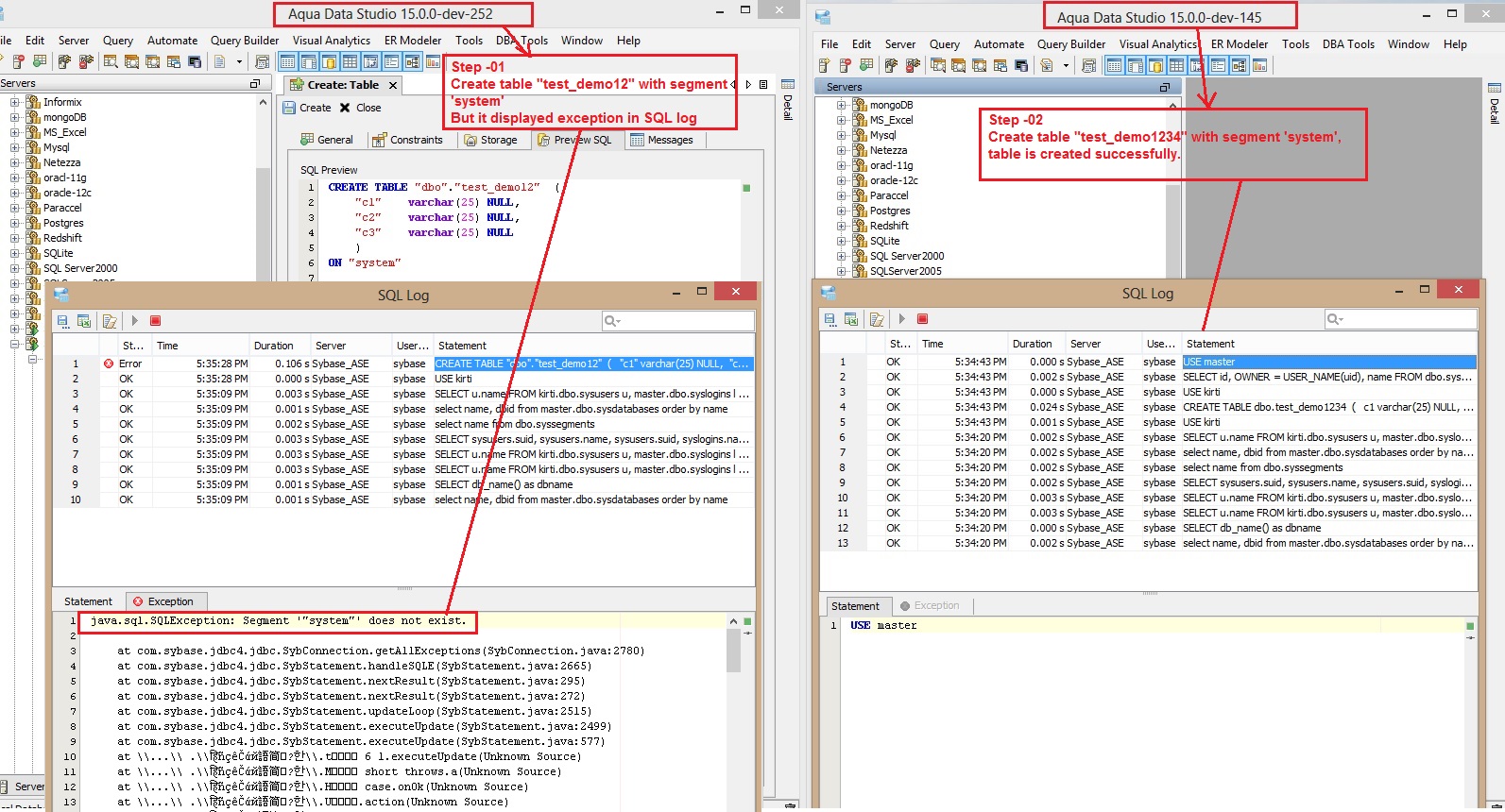
Task: Select Paraccel server in left Servers tree
Action: (x=62, y=208)
